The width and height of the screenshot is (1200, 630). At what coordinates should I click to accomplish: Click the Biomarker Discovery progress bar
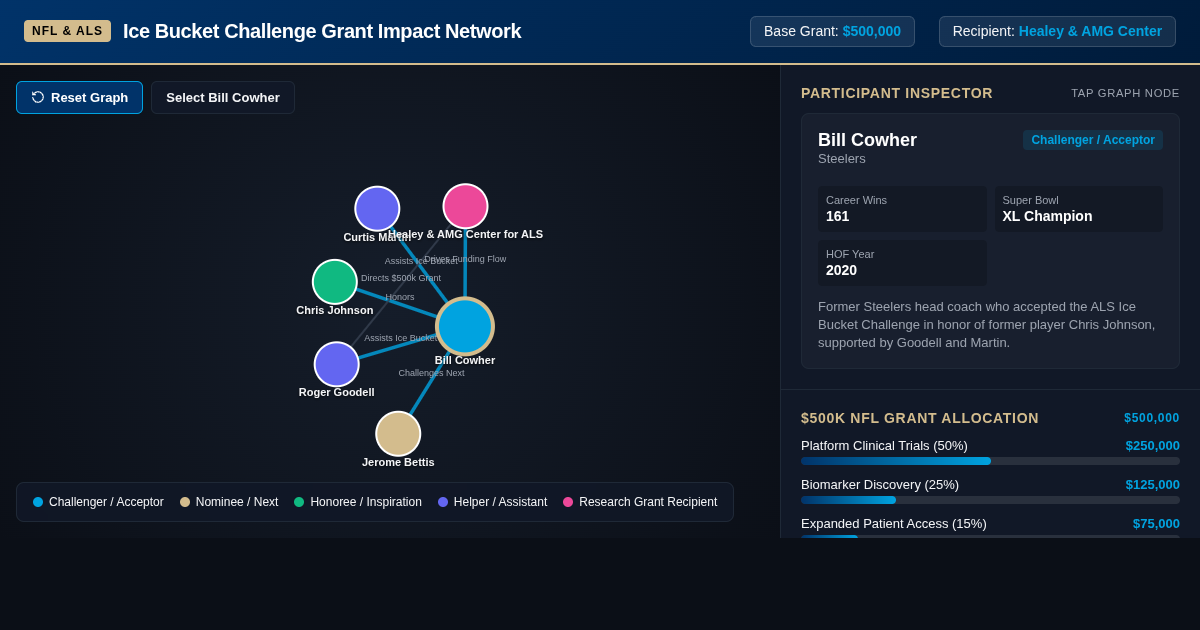tap(990, 500)
